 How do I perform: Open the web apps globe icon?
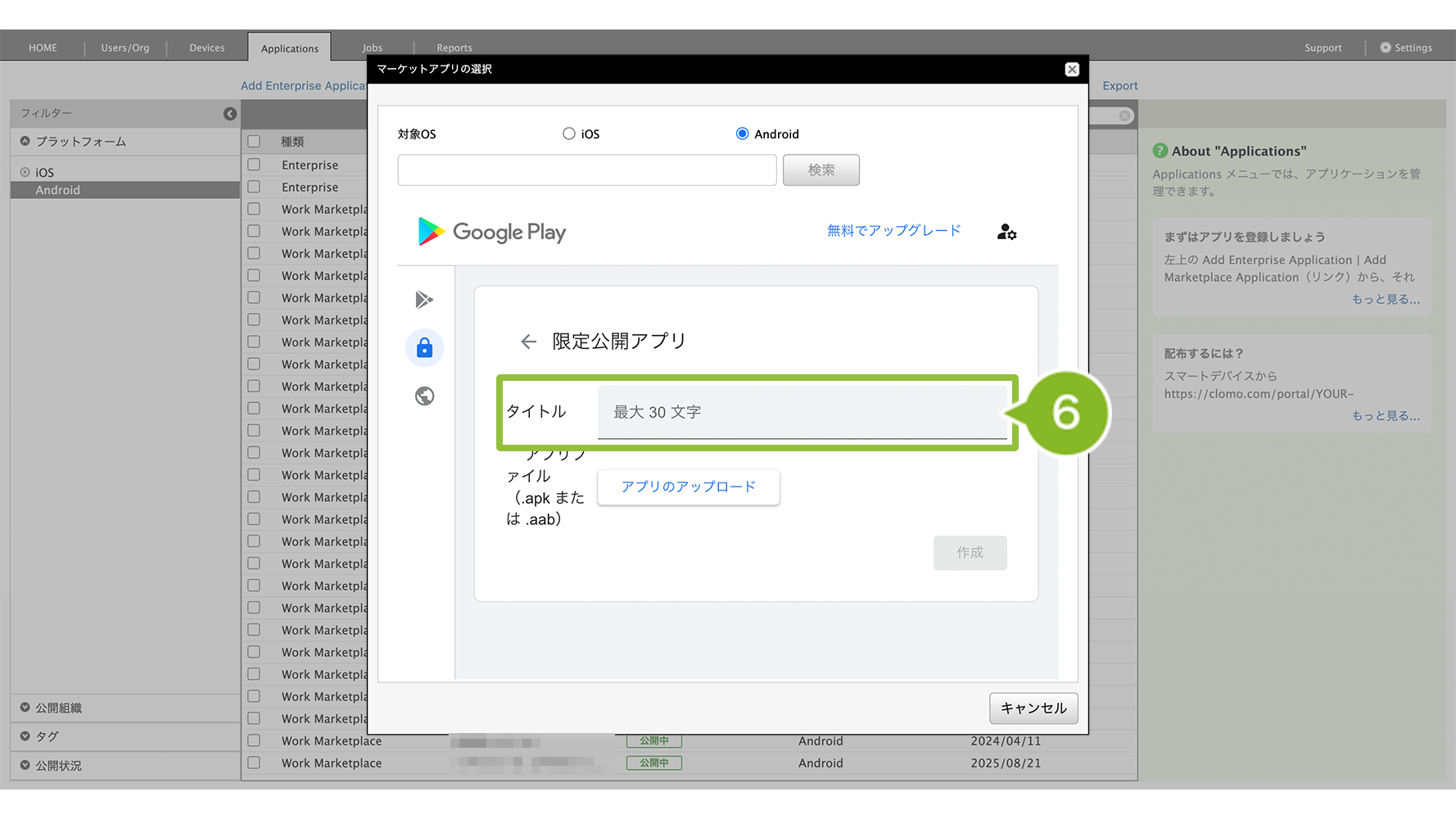coord(424,396)
